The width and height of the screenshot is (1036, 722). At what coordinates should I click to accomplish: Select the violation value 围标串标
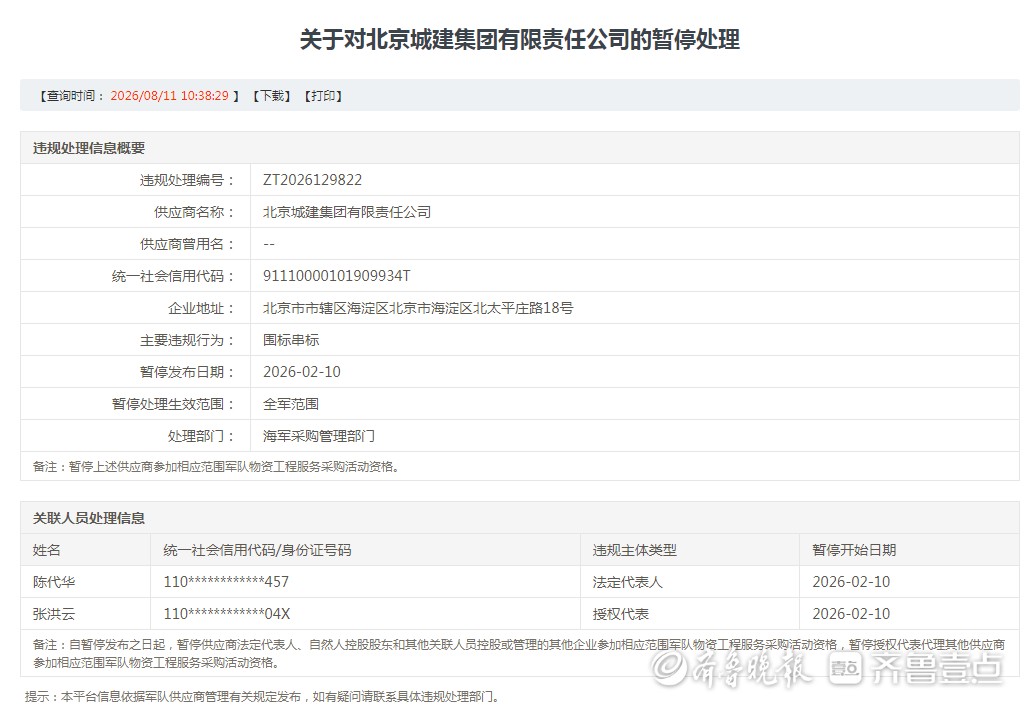291,340
